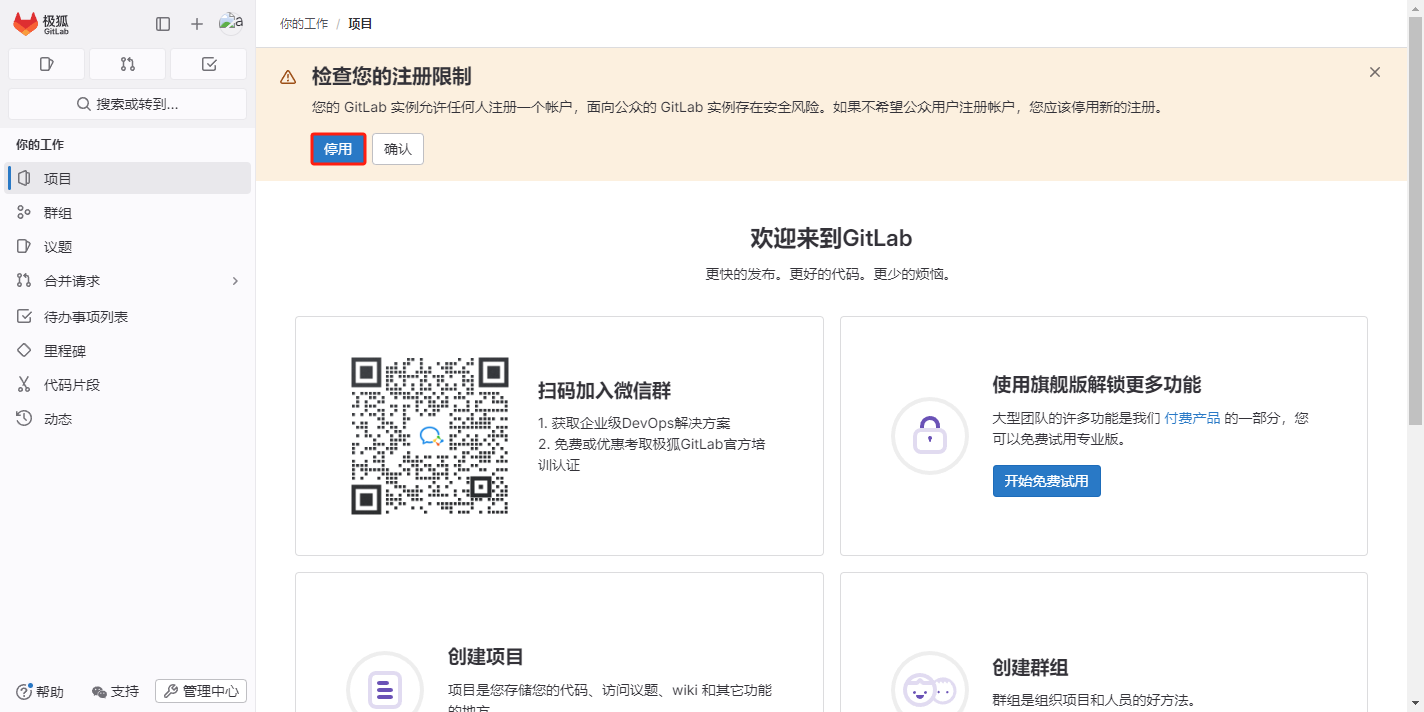Click the 停用 button in the warning banner
This screenshot has width=1424, height=712.
pos(338,148)
